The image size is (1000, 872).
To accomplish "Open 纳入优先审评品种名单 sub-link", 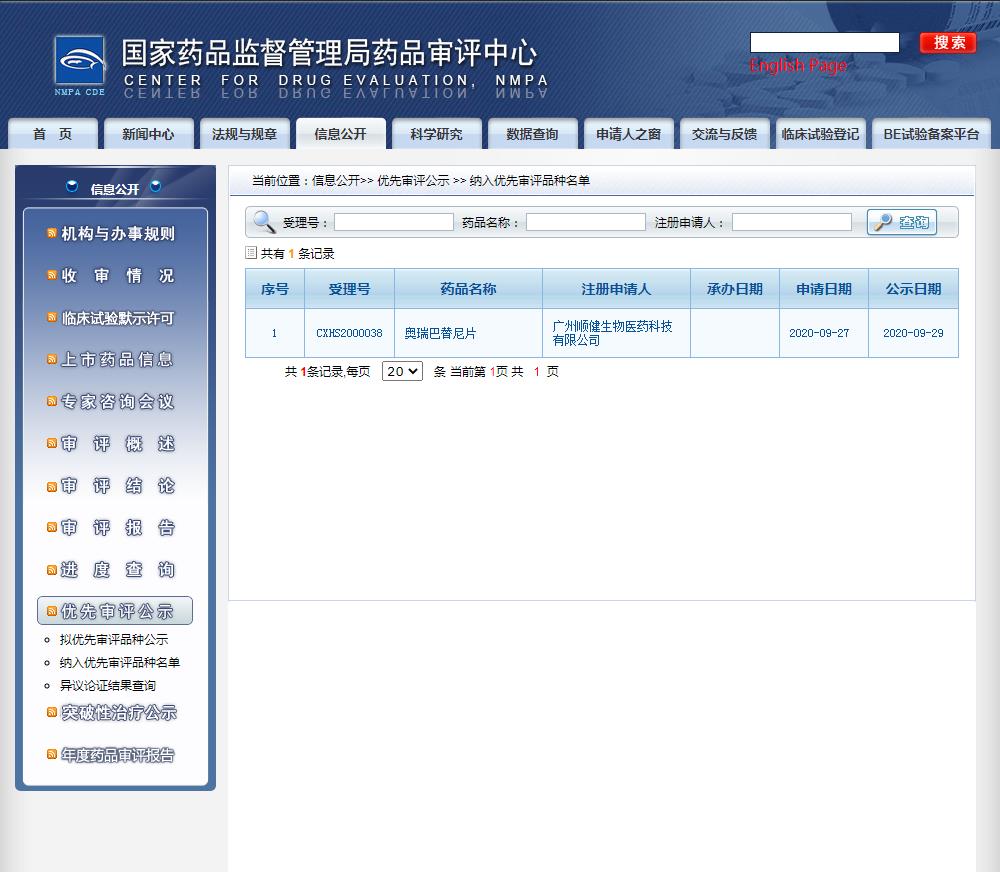I will [119, 662].
